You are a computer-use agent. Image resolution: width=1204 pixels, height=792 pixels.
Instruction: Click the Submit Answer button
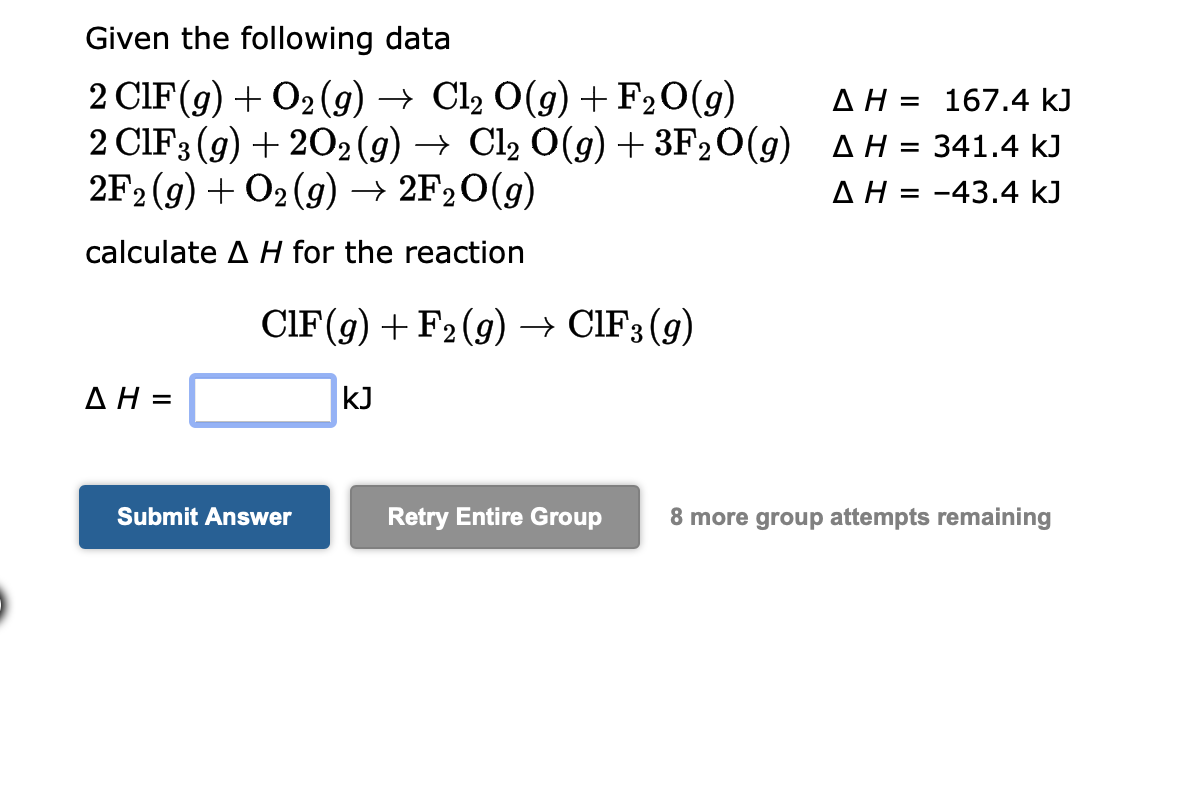click(203, 517)
